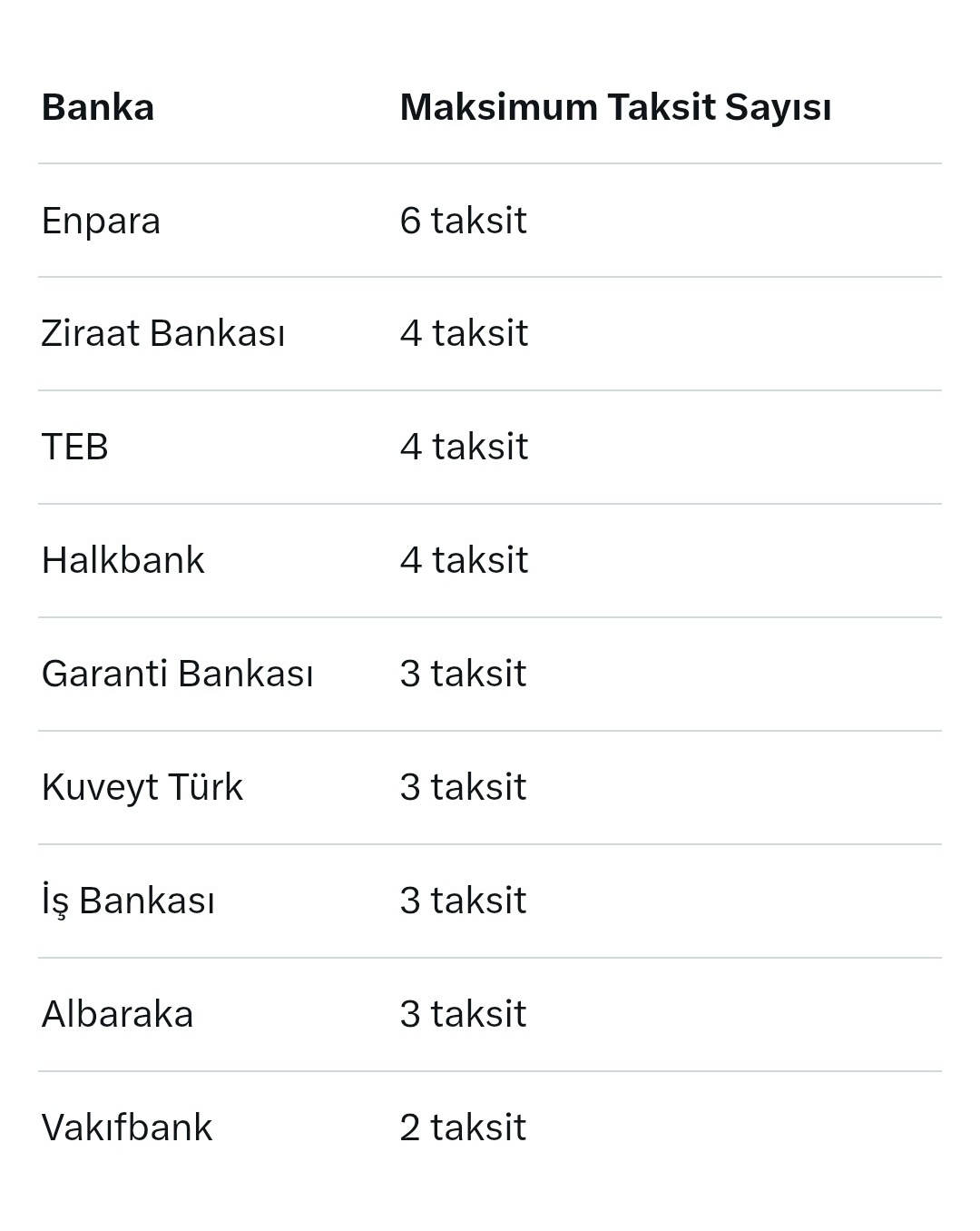Image resolution: width=980 pixels, height=1231 pixels.
Task: Select the Ziraat Bankası bank name
Action: click(x=163, y=334)
